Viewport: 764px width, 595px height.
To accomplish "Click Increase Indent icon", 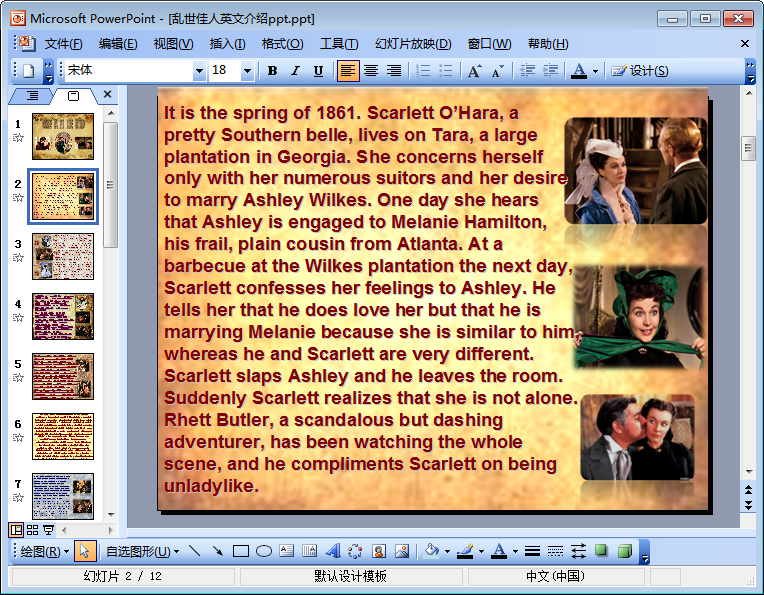I will (550, 71).
